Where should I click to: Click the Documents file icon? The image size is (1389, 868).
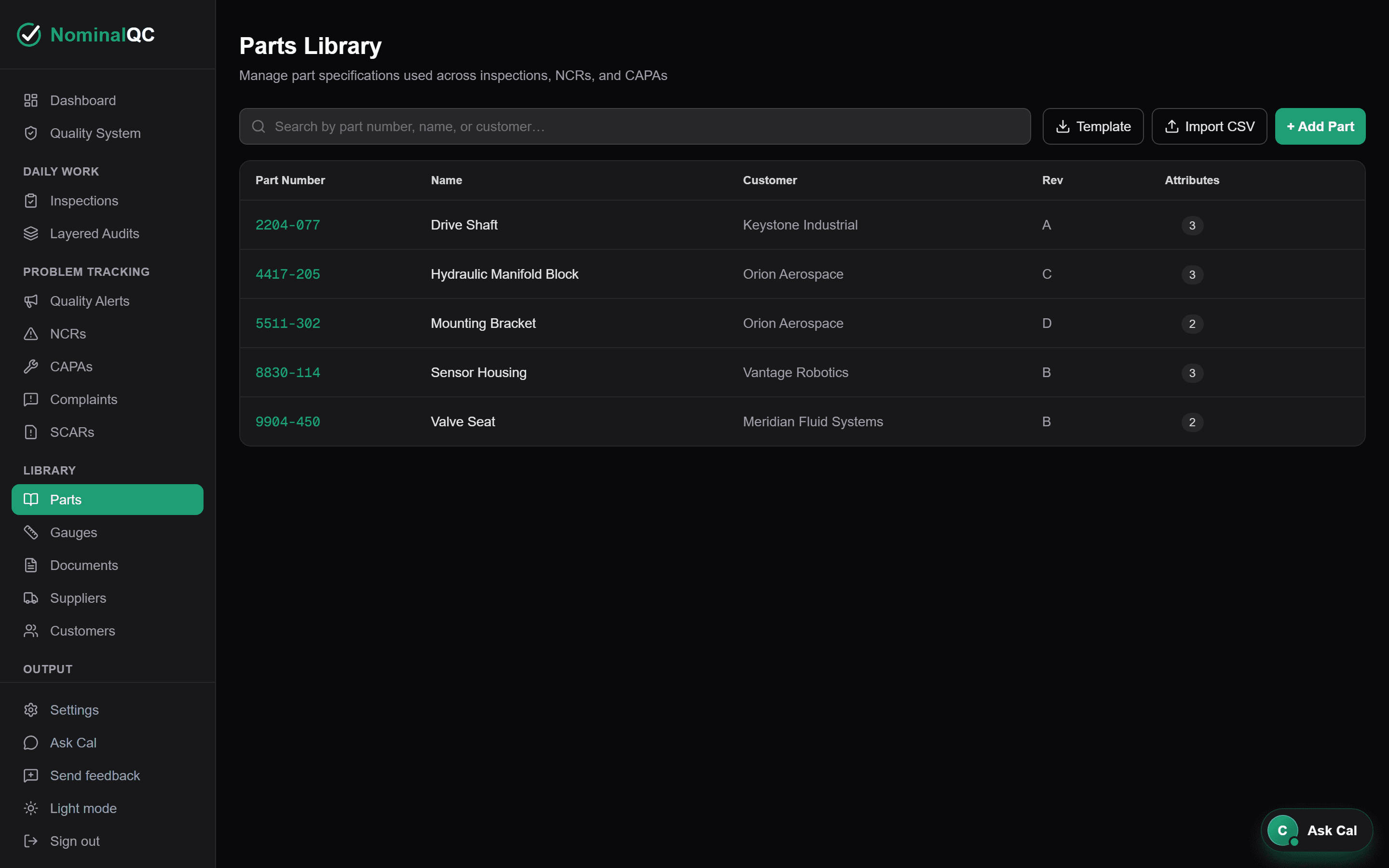[x=31, y=566]
